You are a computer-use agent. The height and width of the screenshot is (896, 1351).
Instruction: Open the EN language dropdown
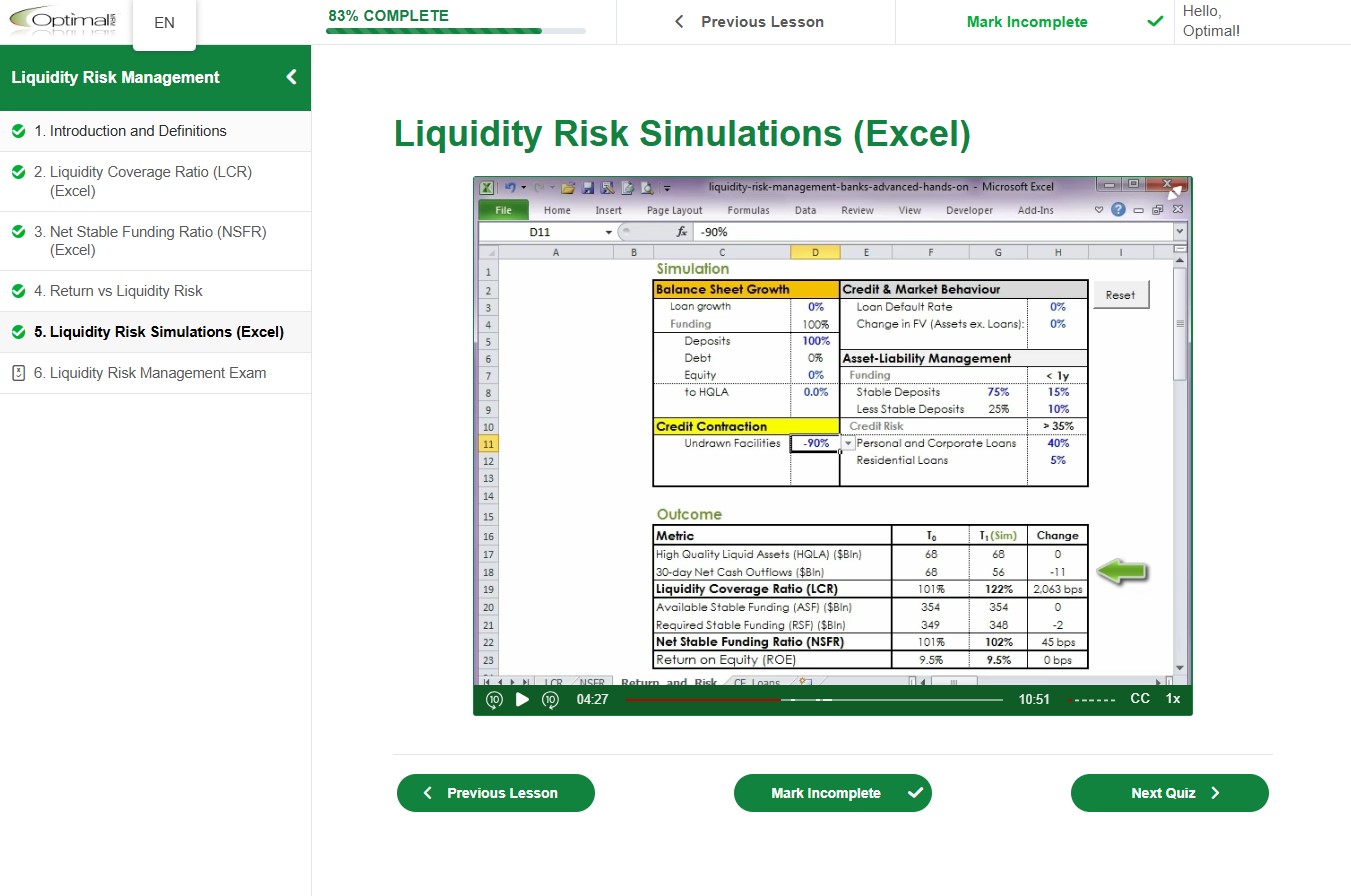[163, 22]
